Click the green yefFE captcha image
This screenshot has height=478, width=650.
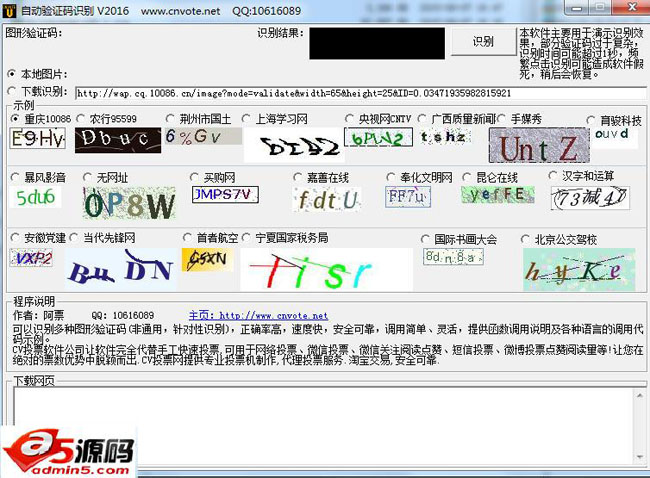click(498, 194)
